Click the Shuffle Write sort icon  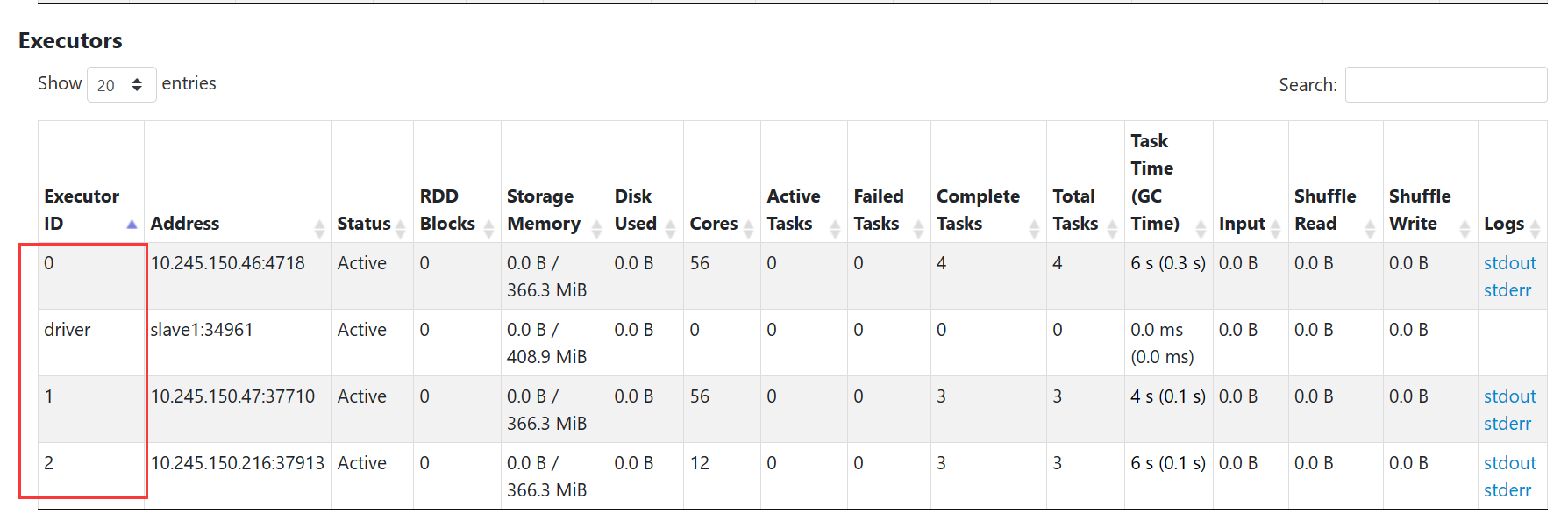point(1465,229)
